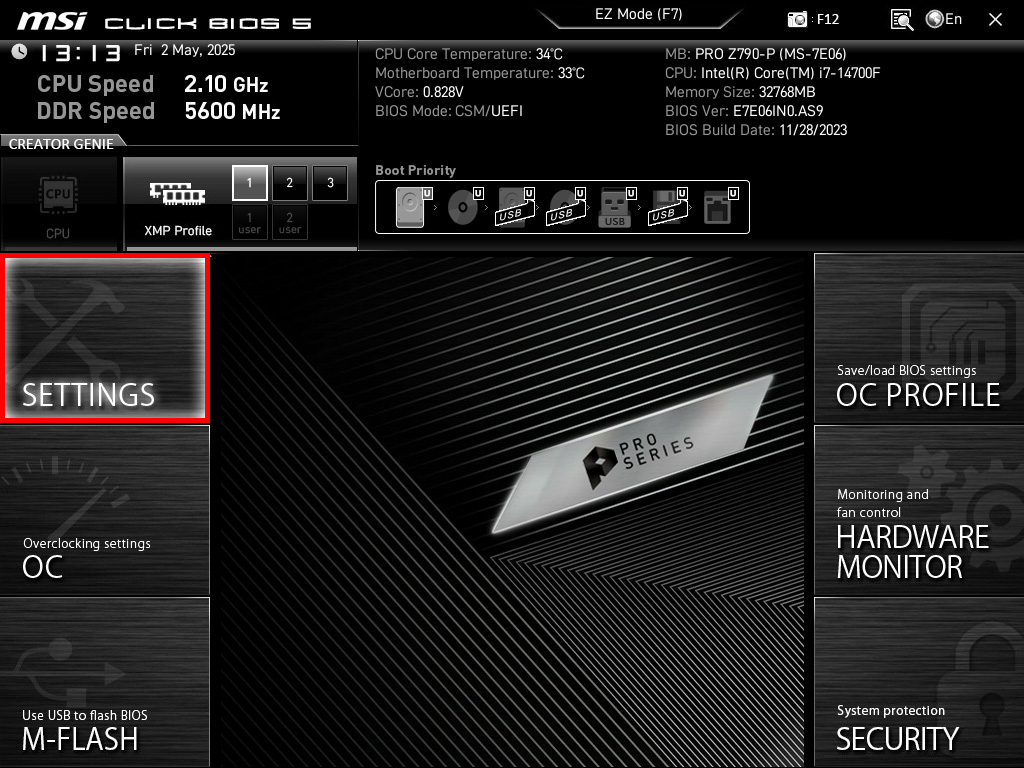Click the BIOS Mode: CSM/UEFI line

449,111
